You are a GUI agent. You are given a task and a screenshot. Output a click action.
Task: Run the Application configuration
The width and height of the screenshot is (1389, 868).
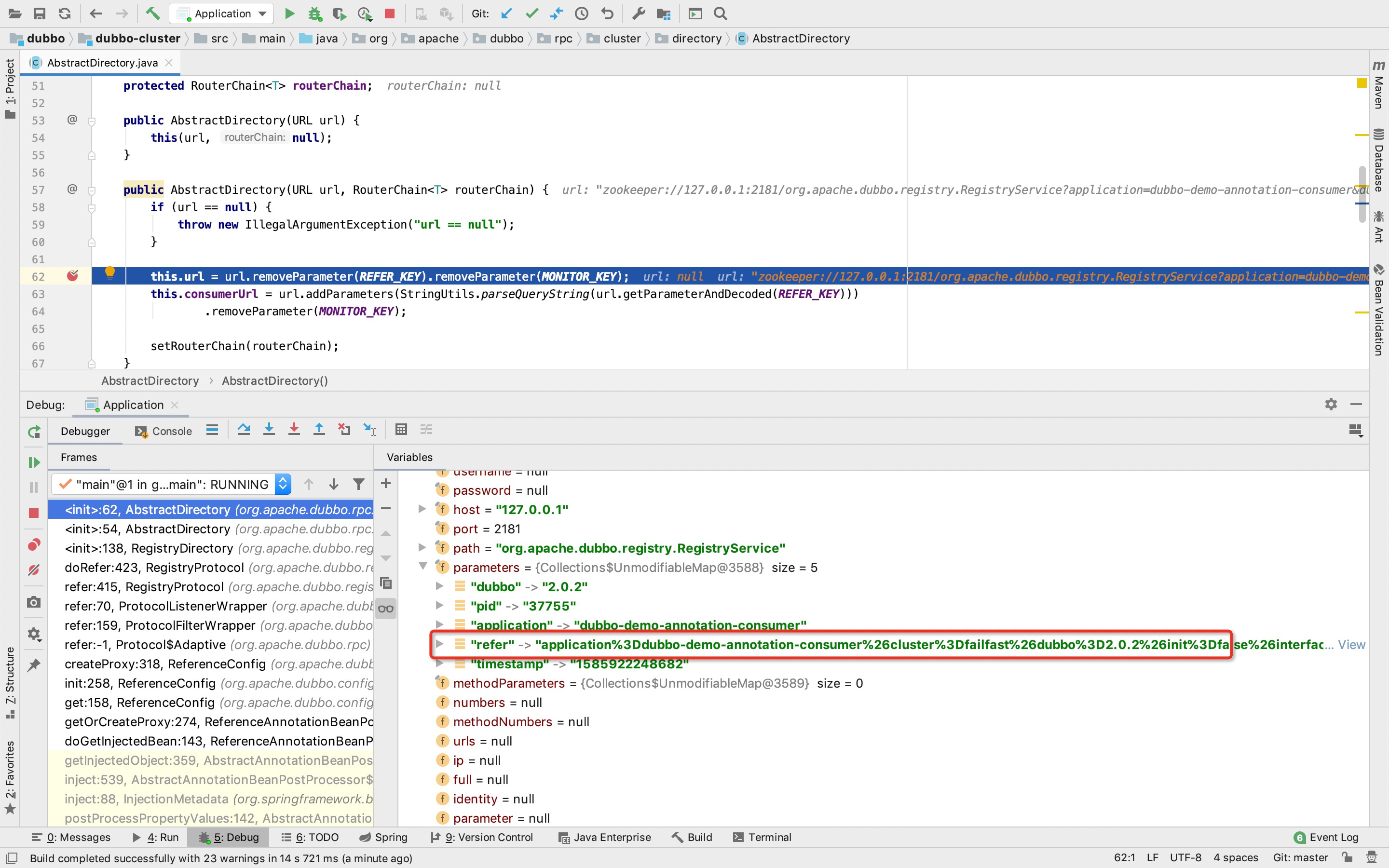coord(290,13)
